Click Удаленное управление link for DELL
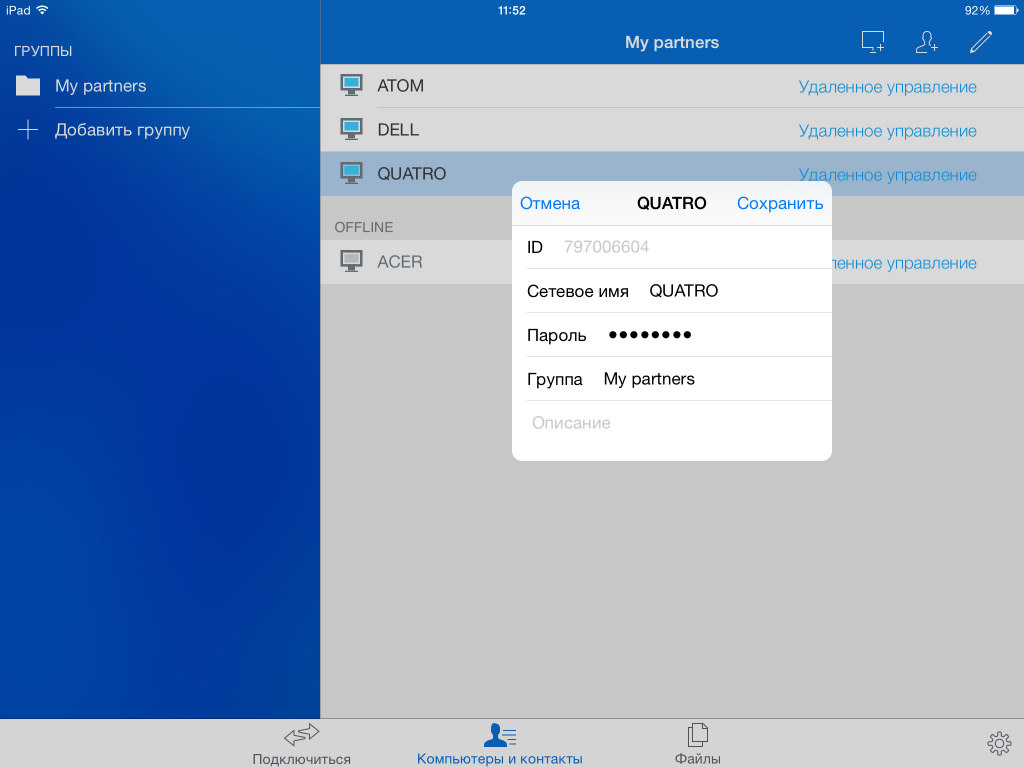 [x=887, y=131]
